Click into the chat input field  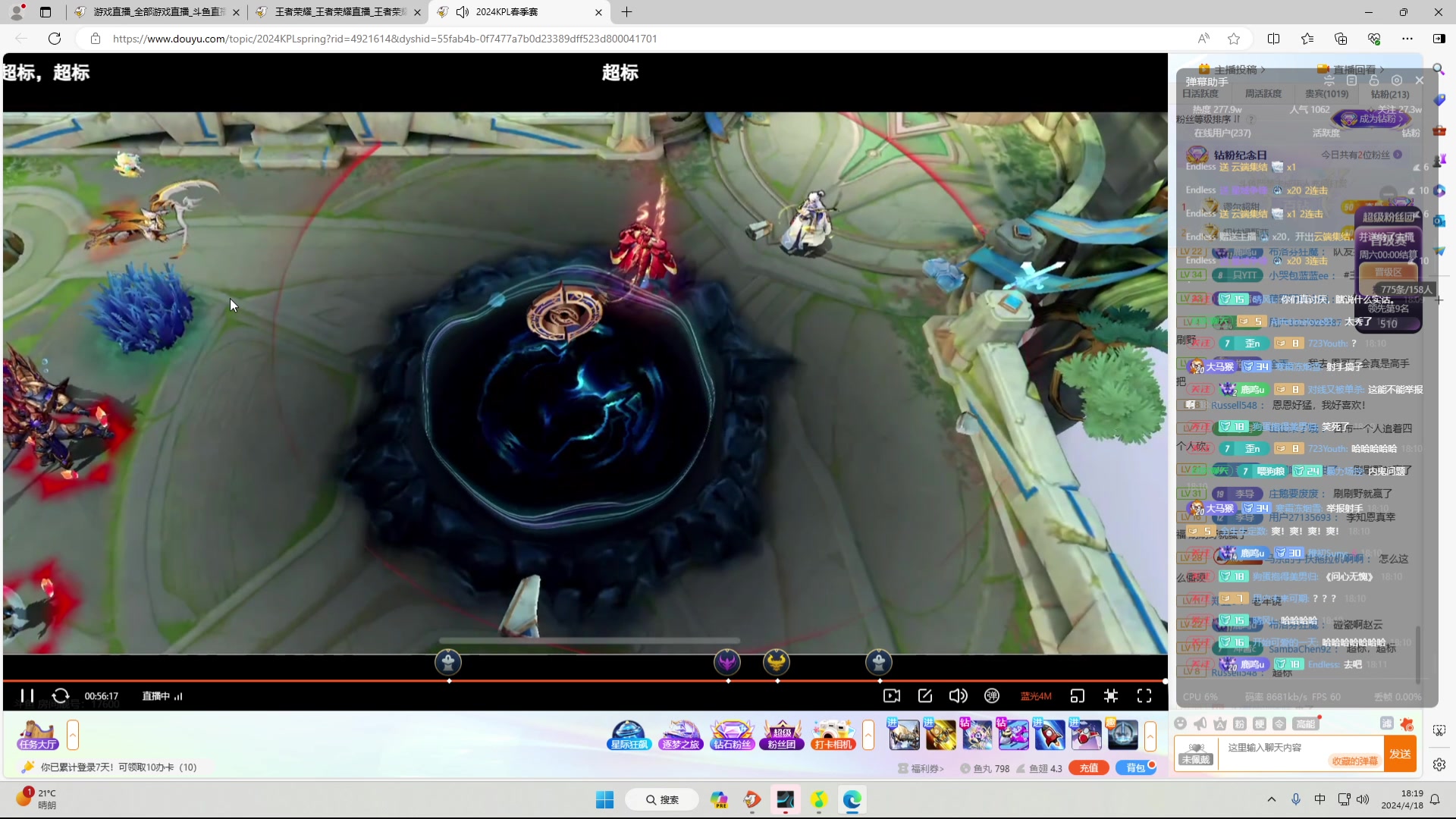click(1301, 753)
